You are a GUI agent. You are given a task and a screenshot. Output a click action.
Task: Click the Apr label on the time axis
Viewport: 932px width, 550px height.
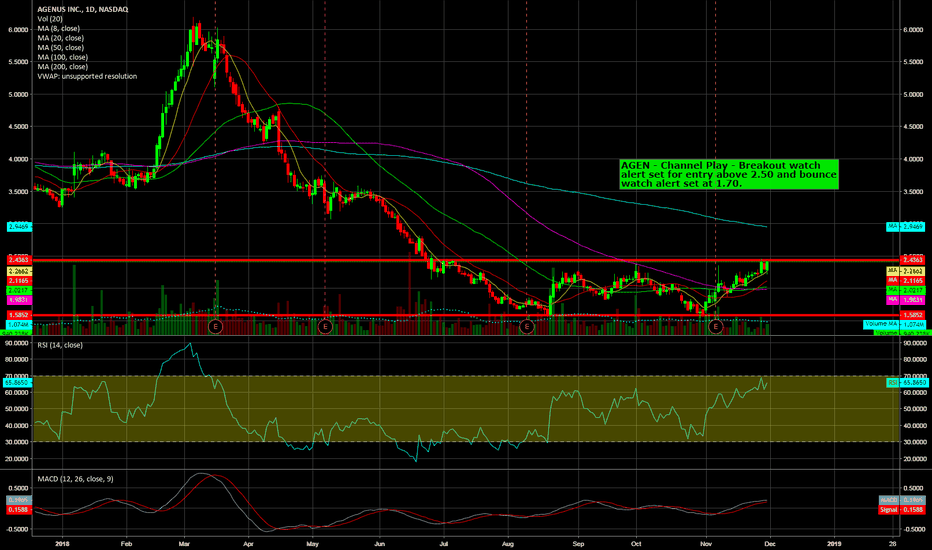pyautogui.click(x=248, y=543)
